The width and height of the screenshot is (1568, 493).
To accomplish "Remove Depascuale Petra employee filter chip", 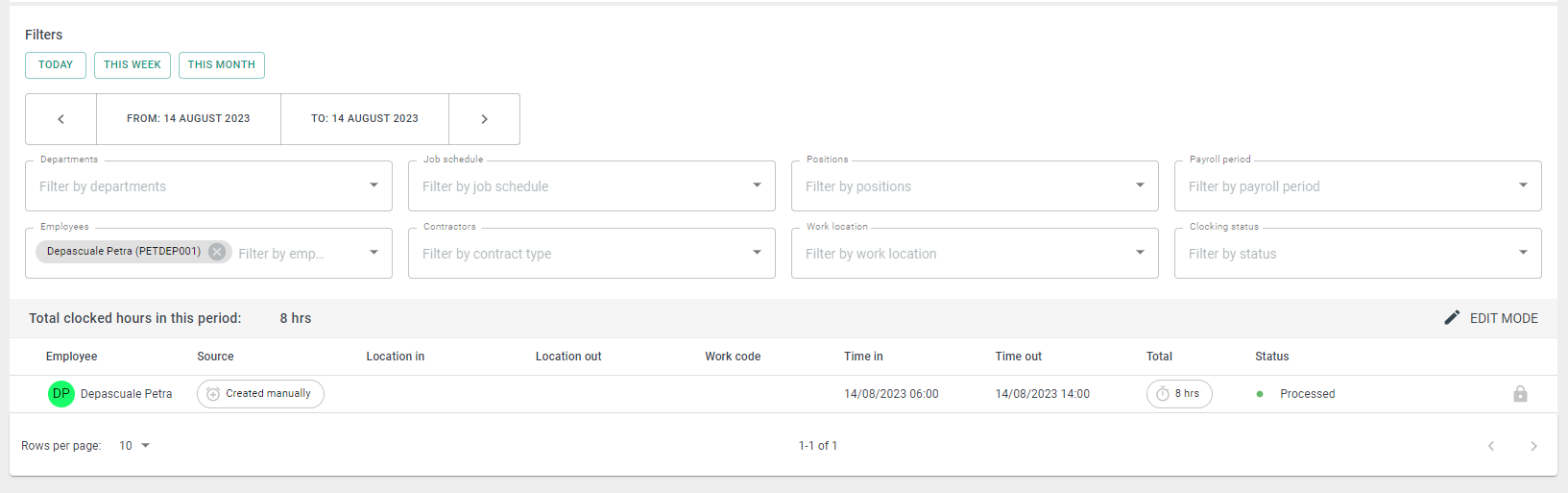I will (217, 252).
